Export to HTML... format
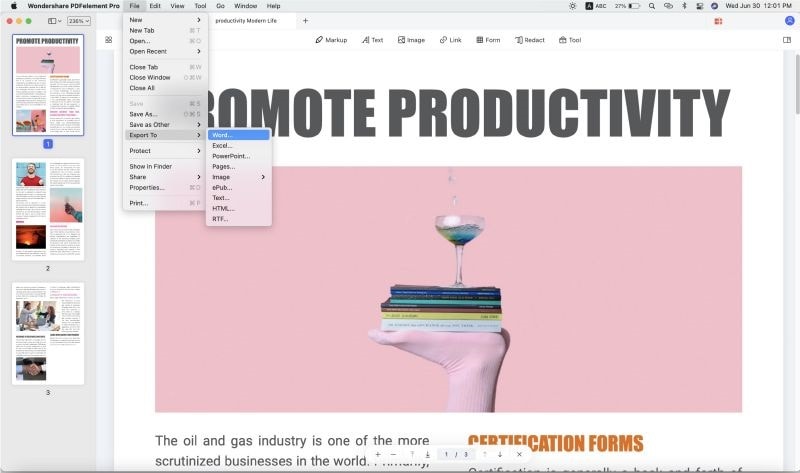This screenshot has width=800, height=473. tap(239, 209)
